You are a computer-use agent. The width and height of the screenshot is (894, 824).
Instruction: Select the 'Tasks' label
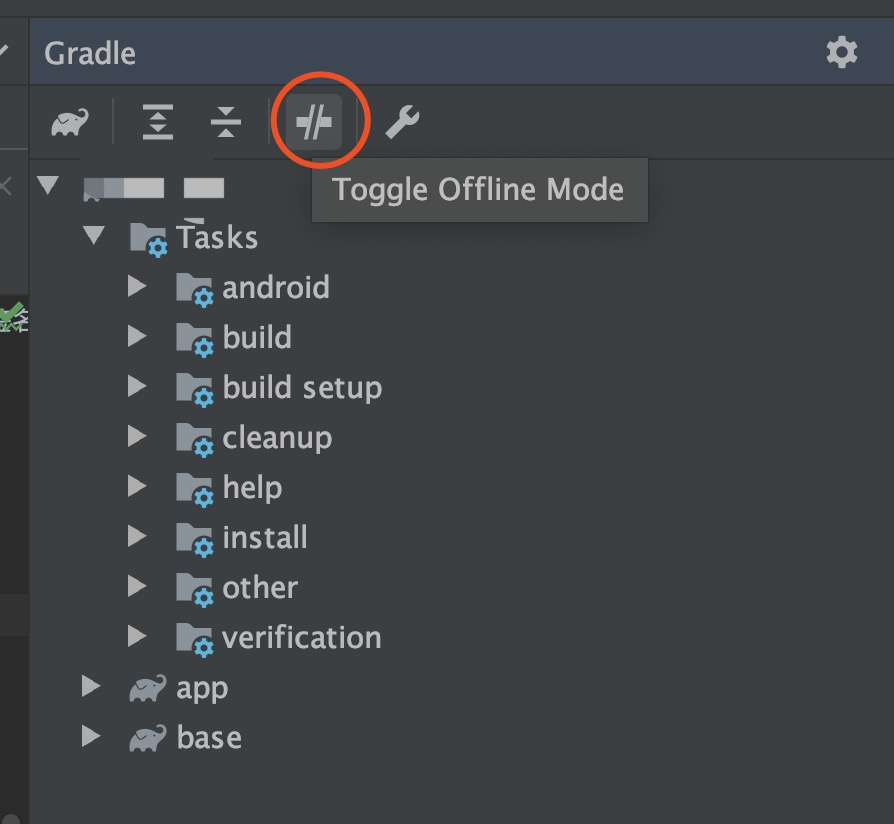click(217, 237)
